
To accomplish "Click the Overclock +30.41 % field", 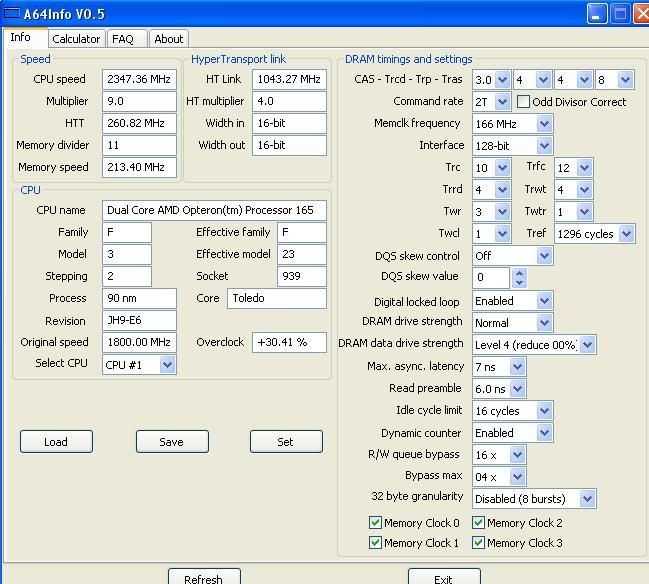I will pyautogui.click(x=289, y=342).
